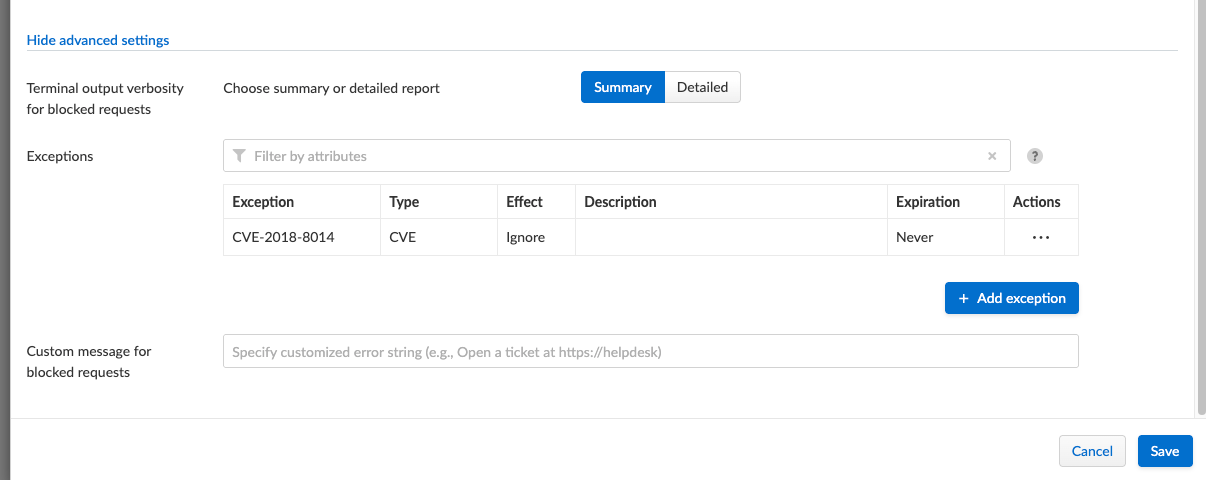
Task: Click the custom error message input
Action: pyautogui.click(x=650, y=352)
